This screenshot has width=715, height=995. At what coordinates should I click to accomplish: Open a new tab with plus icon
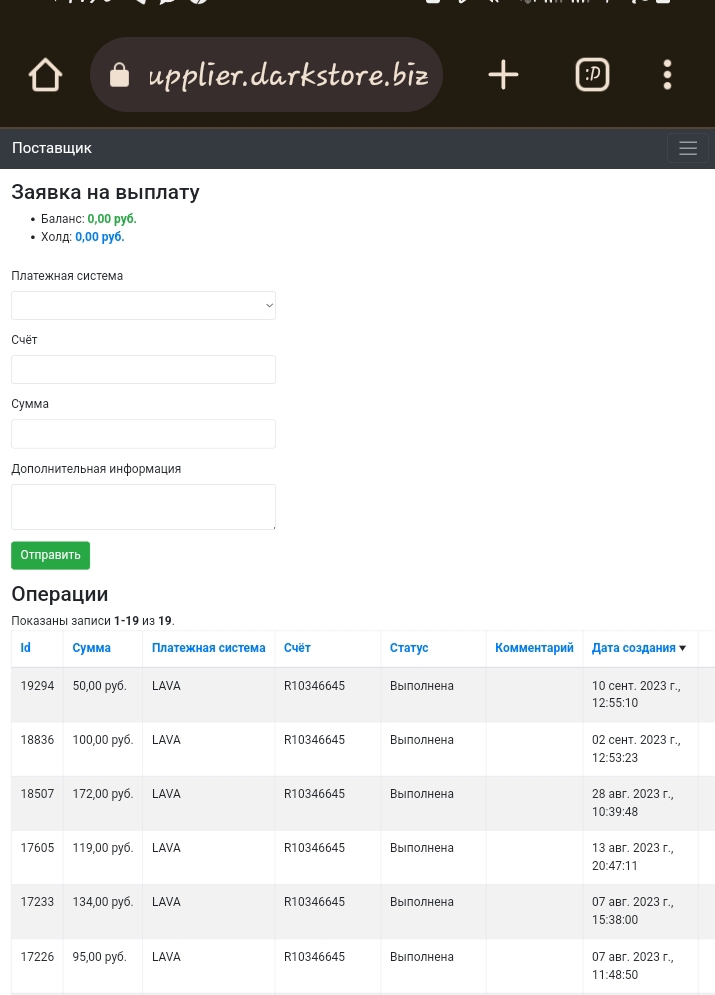503,75
